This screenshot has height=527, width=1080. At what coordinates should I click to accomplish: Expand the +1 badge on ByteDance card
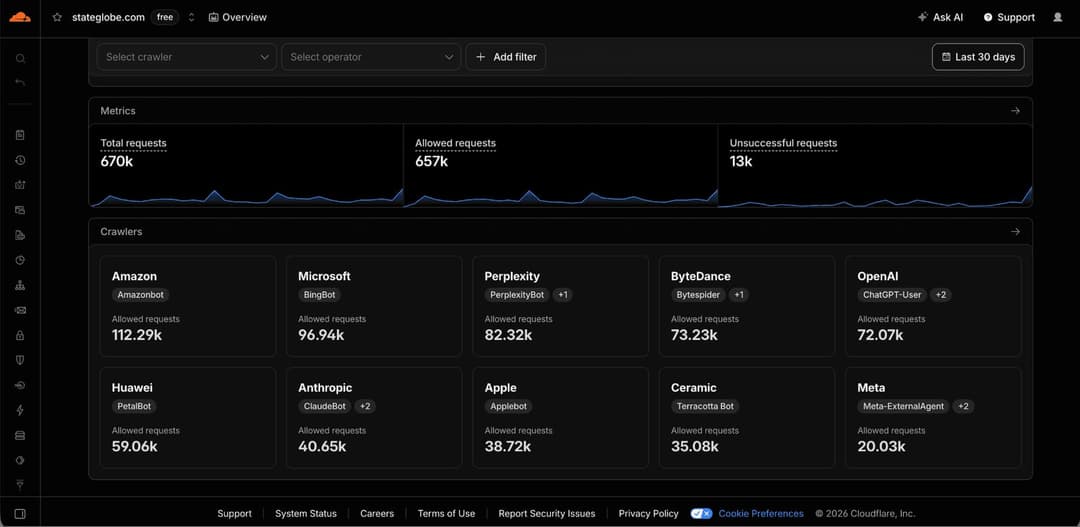(x=738, y=295)
